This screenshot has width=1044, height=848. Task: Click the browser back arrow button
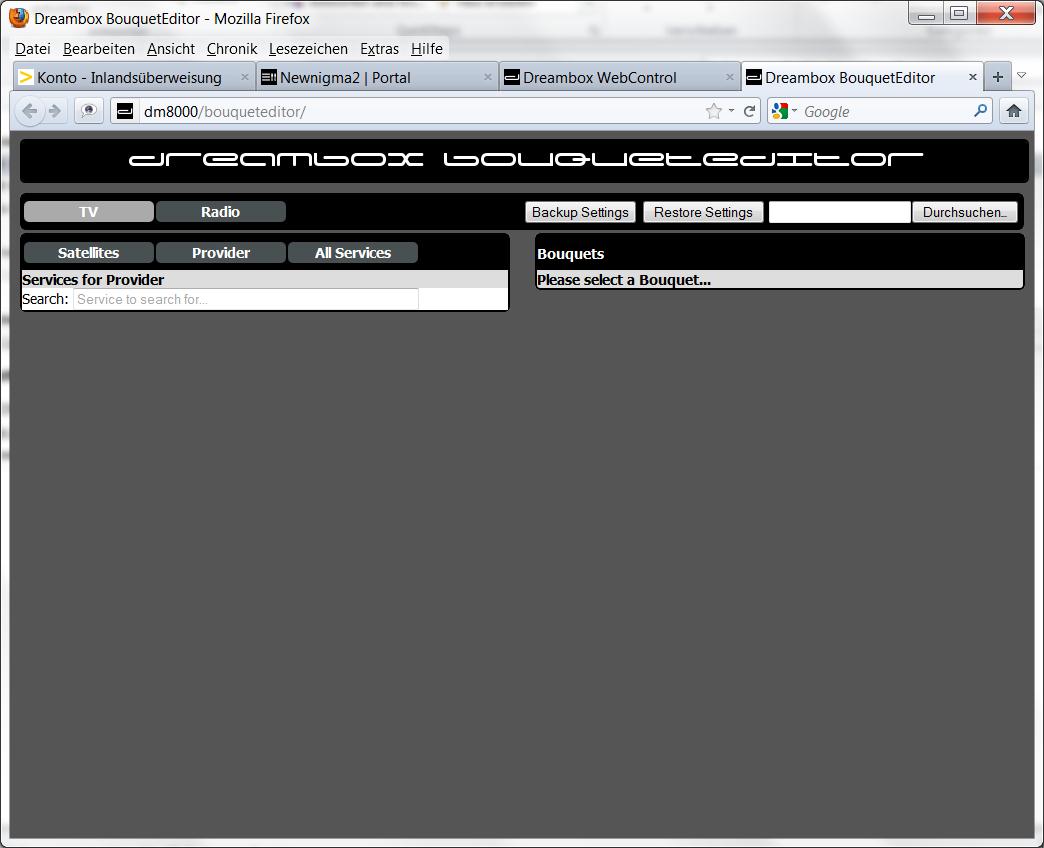tap(30, 111)
